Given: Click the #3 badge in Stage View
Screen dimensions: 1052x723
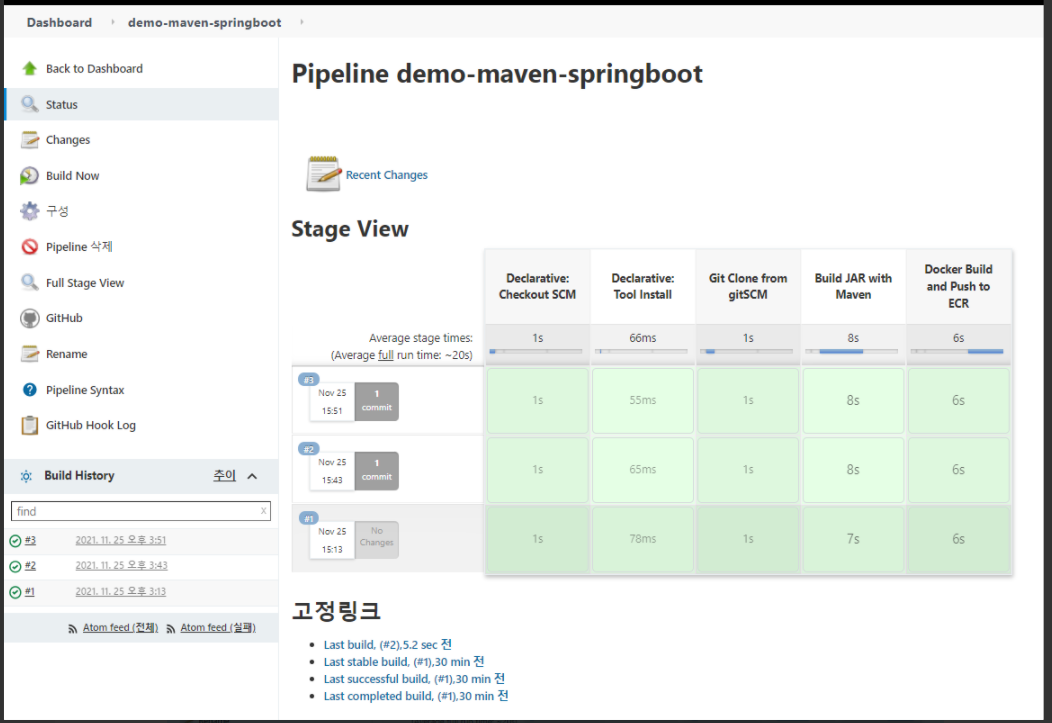Looking at the screenshot, I should pos(309,380).
